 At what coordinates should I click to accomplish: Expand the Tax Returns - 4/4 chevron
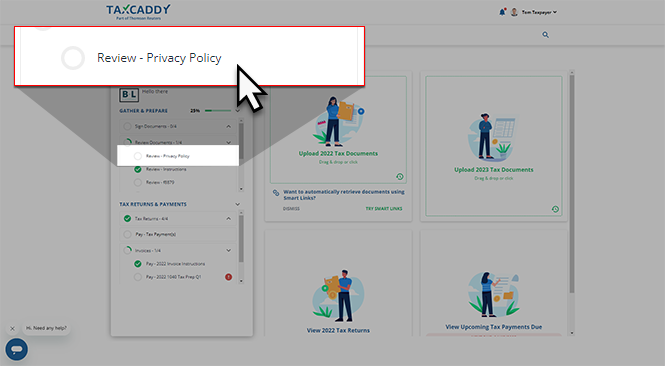click(228, 218)
